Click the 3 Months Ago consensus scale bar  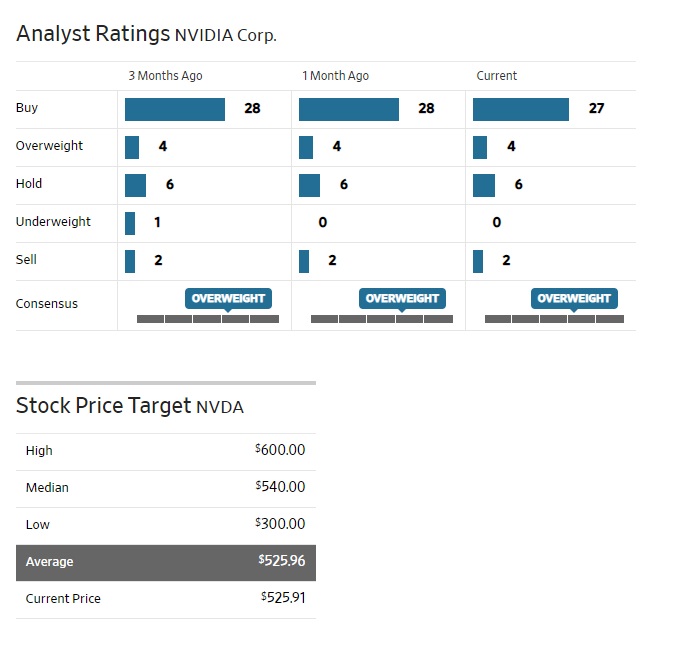pyautogui.click(x=208, y=319)
